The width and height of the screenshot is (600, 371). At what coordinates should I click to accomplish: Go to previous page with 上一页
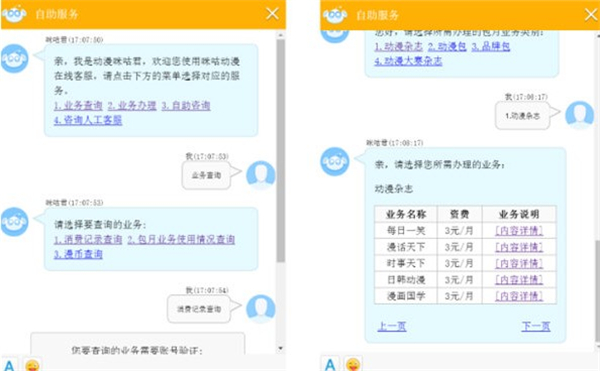click(392, 326)
